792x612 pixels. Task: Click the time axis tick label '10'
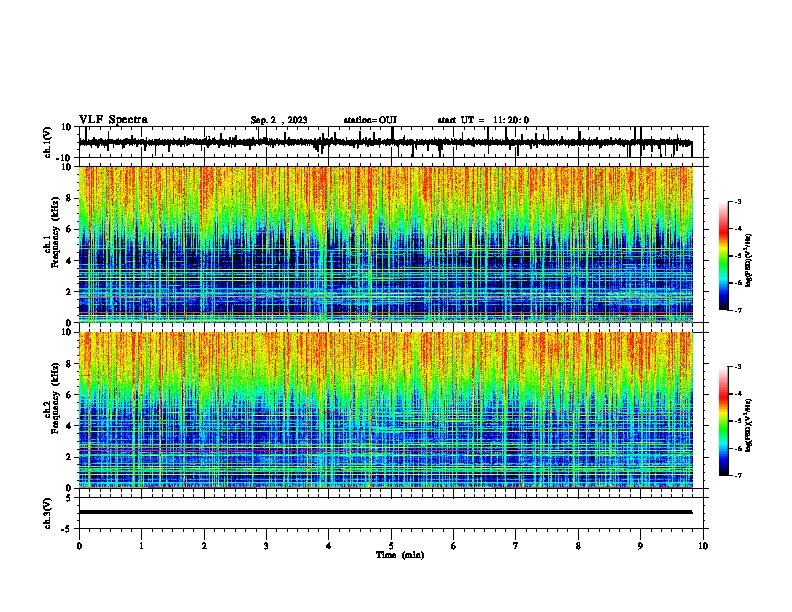703,546
